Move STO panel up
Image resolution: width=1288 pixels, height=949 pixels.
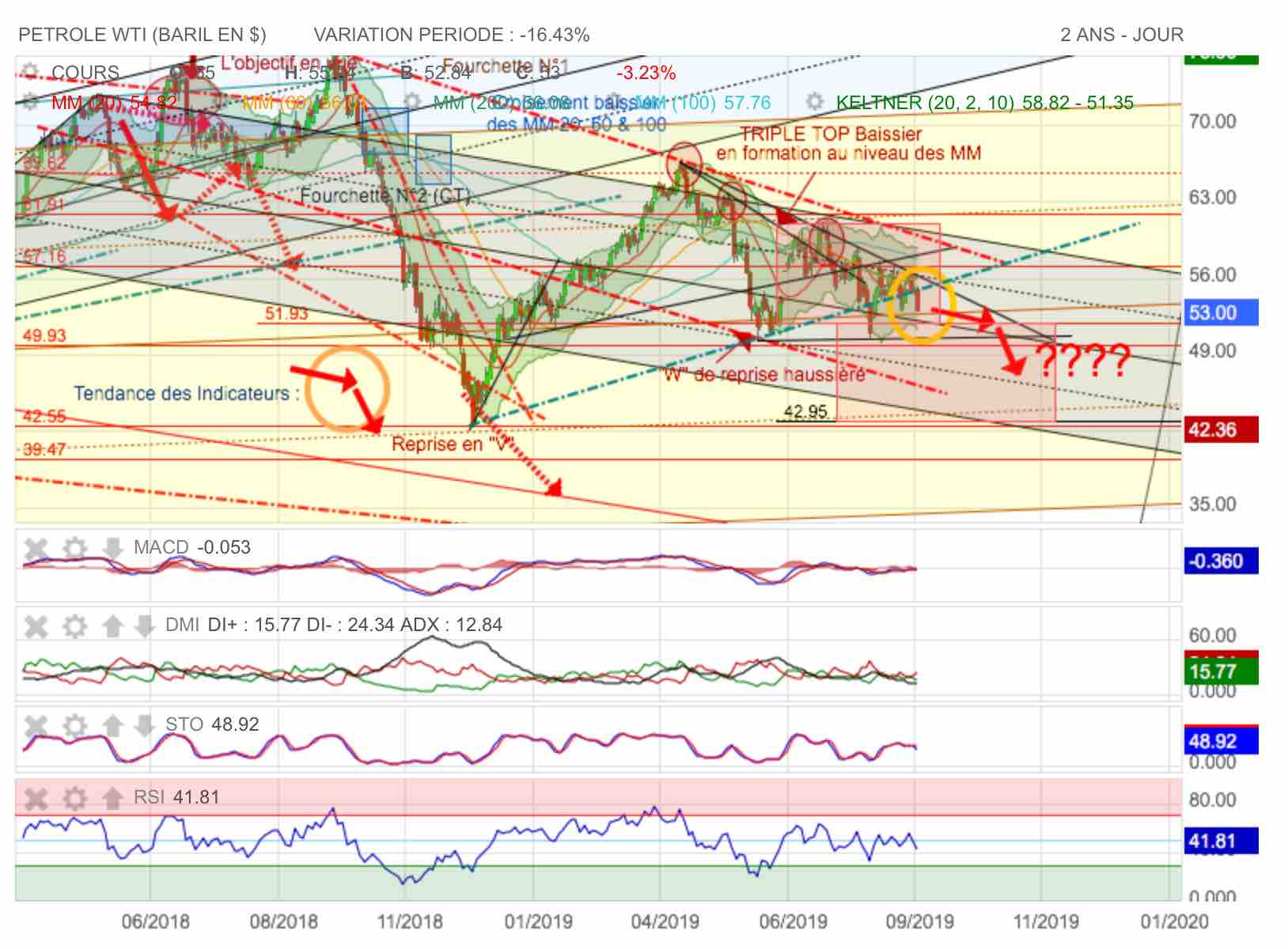tap(112, 725)
